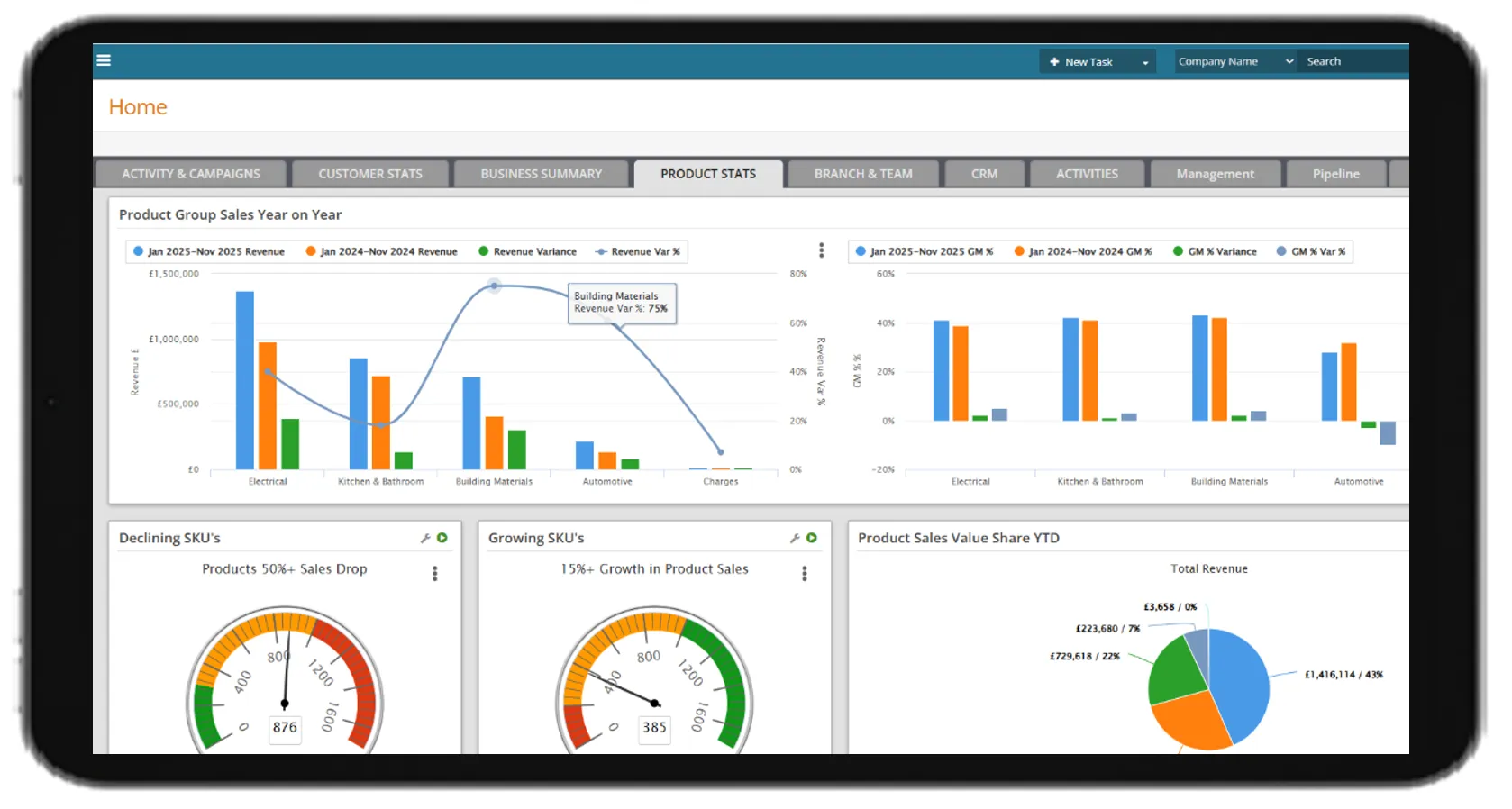Open kebab menu beside Products 50%+ Sales Drop
1512x809 pixels.
tap(435, 574)
